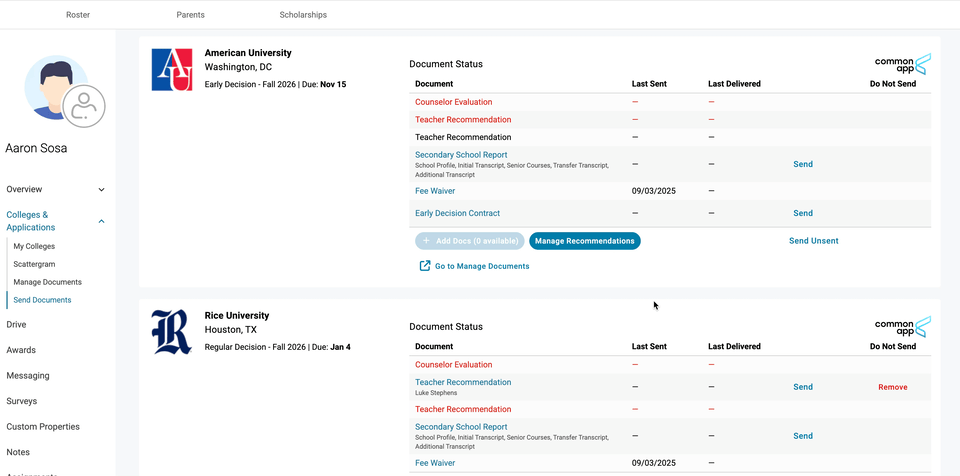Image resolution: width=960 pixels, height=476 pixels.
Task: Click the Send Unsent link
Action: click(x=813, y=241)
